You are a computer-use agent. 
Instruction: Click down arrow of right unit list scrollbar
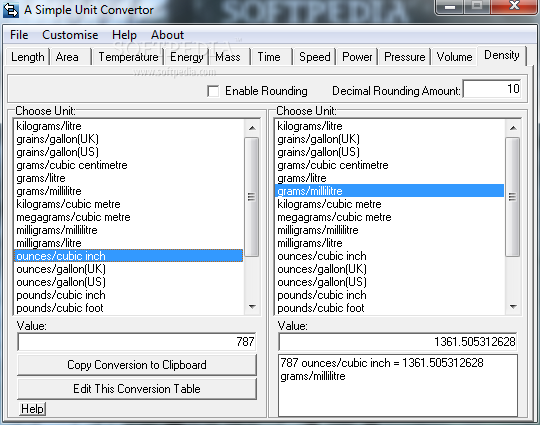coord(513,307)
